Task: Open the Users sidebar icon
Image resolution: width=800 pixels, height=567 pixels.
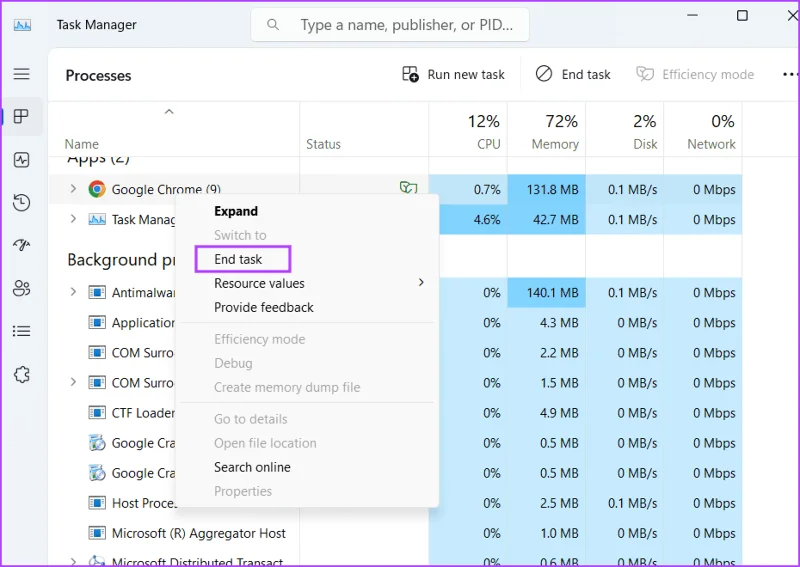Action: pyautogui.click(x=21, y=288)
